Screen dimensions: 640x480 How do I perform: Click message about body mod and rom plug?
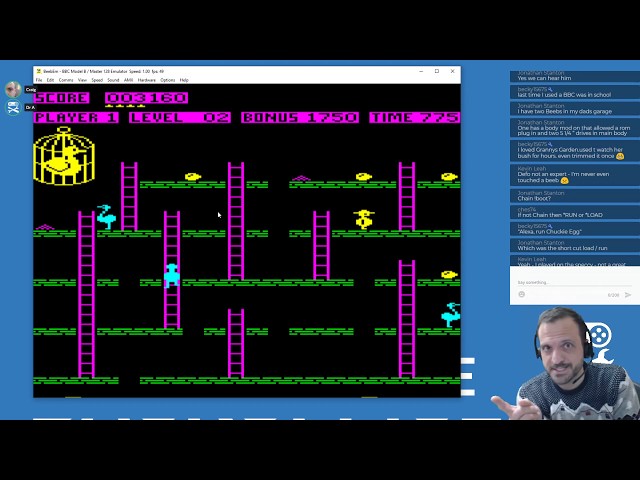pyautogui.click(x=575, y=128)
